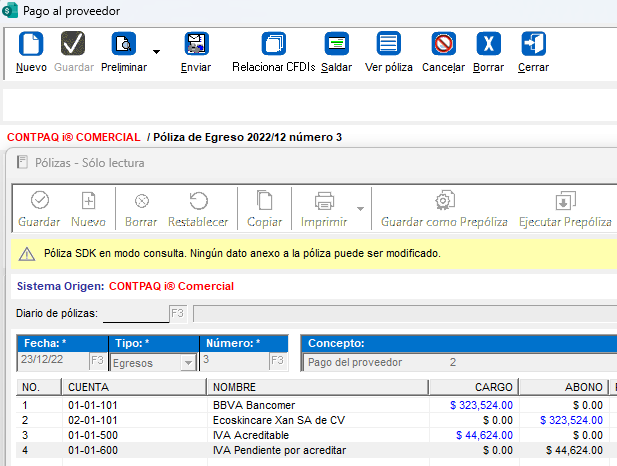Click Copiar in the póliza toolbar
Screen dimensions: 617x466
pyautogui.click(x=264, y=209)
